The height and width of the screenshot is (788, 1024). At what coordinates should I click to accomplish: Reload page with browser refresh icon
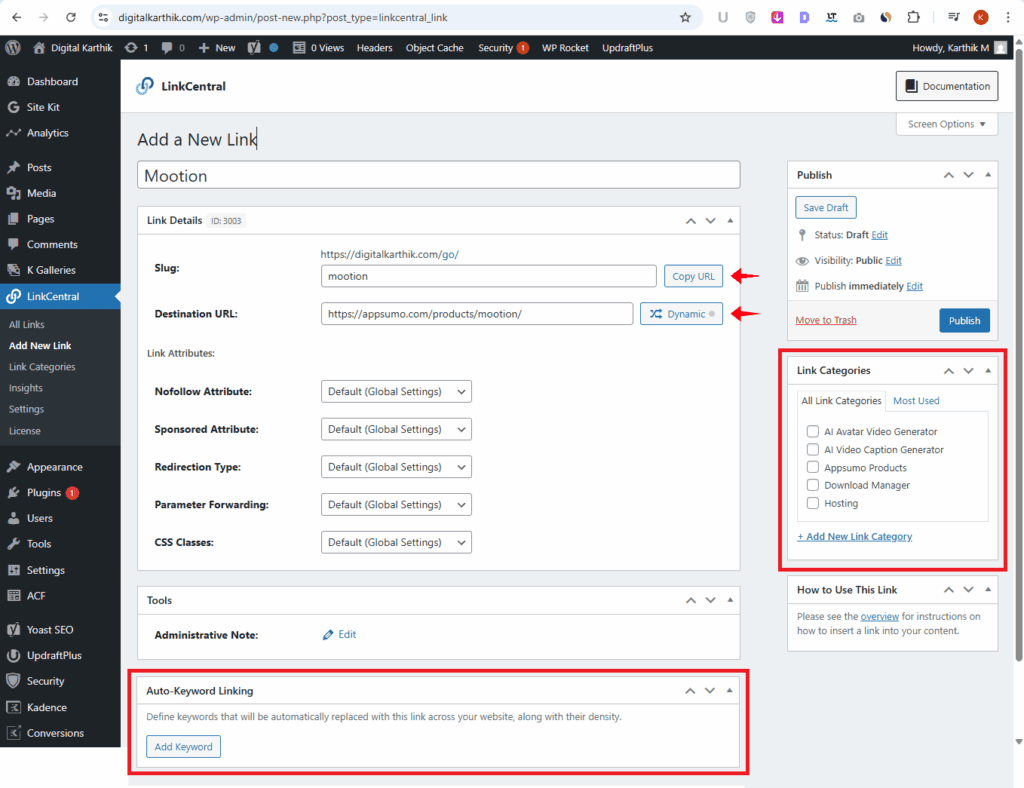[x=70, y=17]
